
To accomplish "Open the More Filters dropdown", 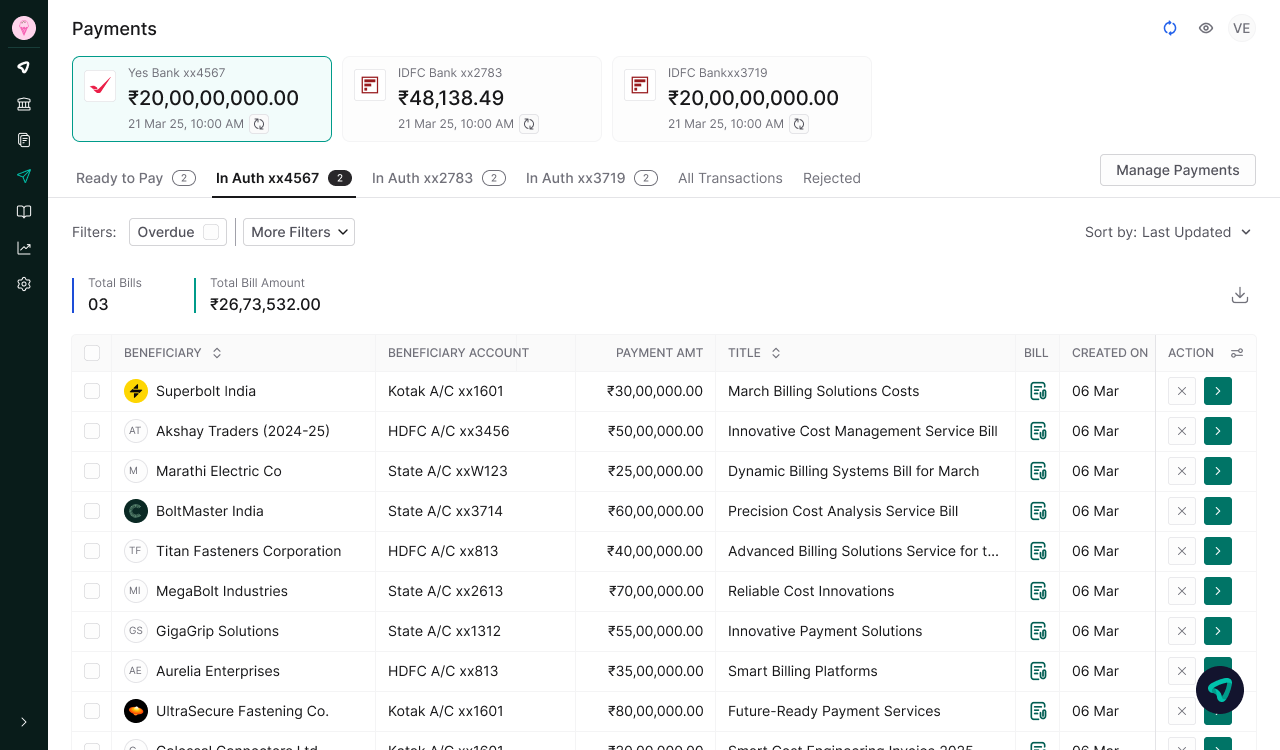I will point(298,231).
